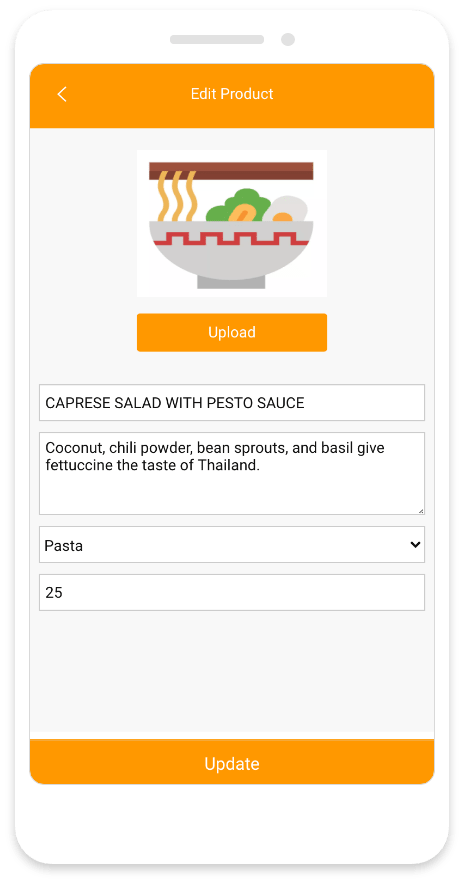Click the category dropdown chevron arrow
The height and width of the screenshot is (884, 464).
[x=415, y=545]
